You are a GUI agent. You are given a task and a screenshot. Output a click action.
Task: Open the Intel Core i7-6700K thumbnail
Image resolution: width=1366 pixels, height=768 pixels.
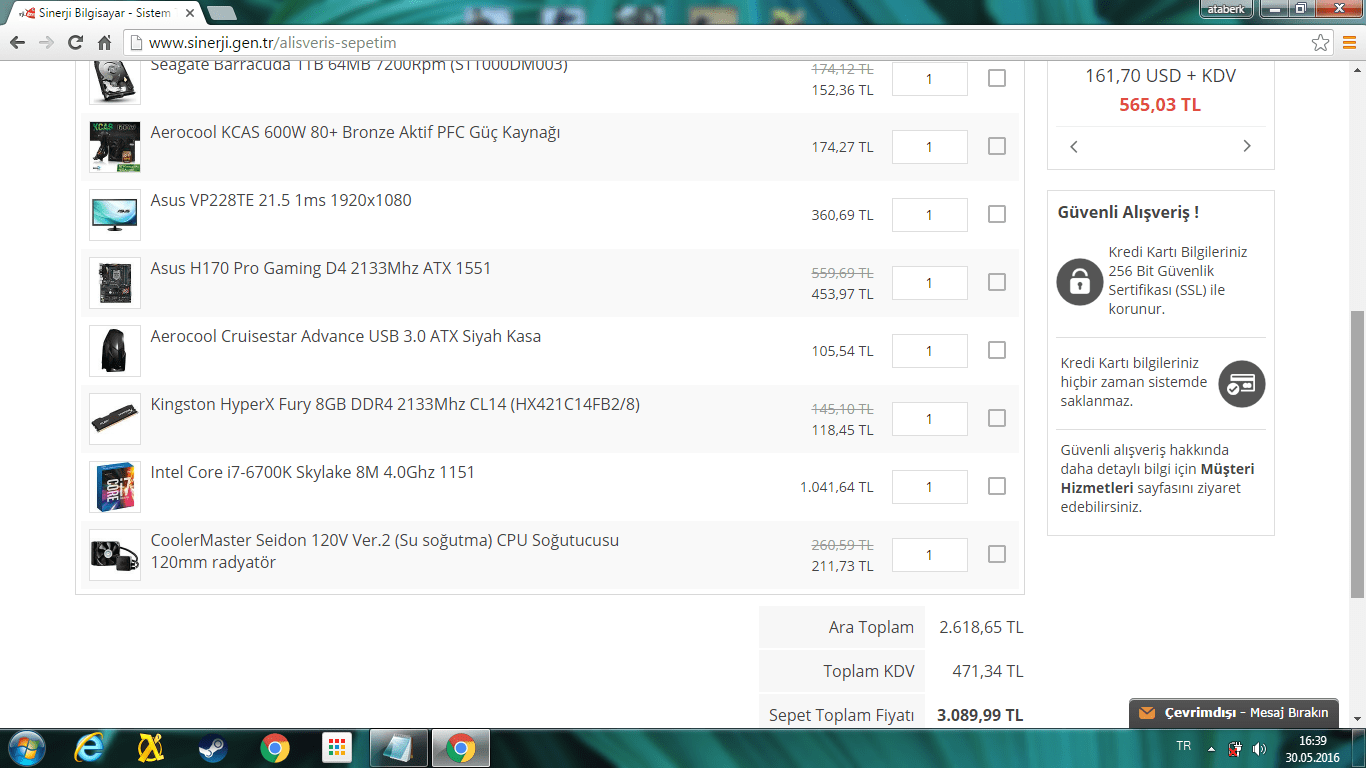[115, 487]
